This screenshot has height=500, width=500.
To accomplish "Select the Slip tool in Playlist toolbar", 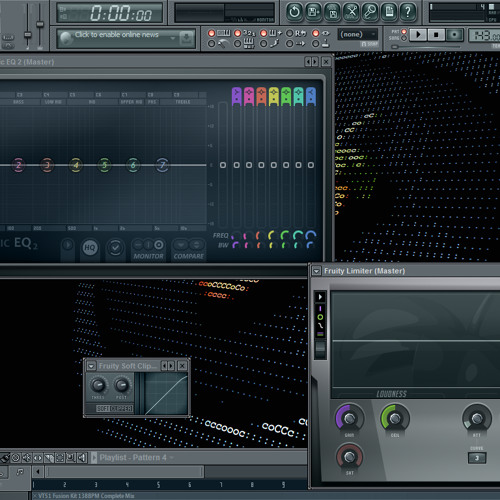I will point(38,458).
